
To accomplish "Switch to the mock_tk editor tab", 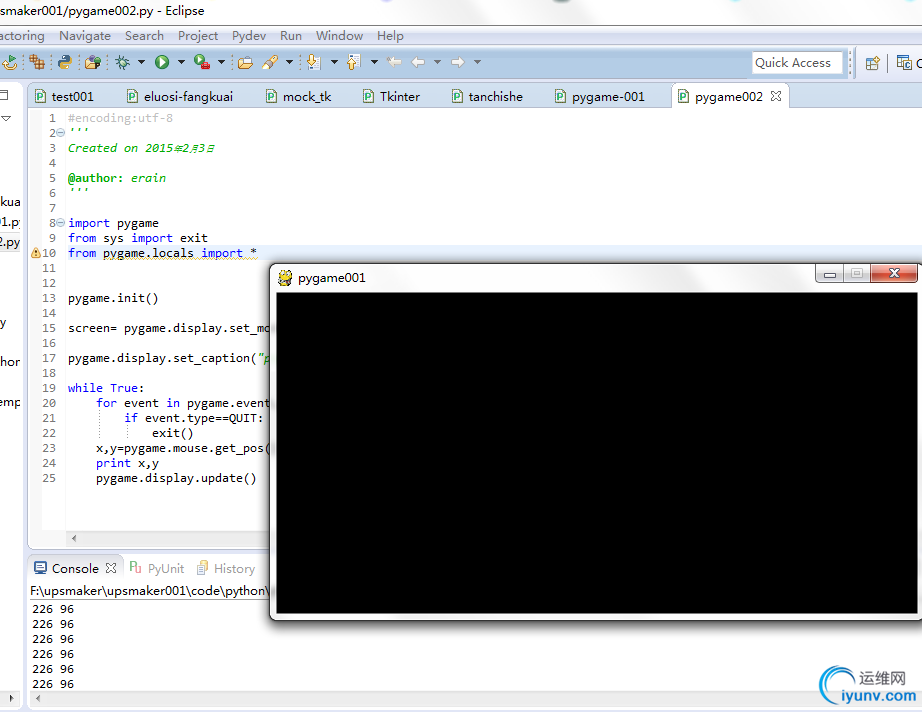I will [299, 96].
